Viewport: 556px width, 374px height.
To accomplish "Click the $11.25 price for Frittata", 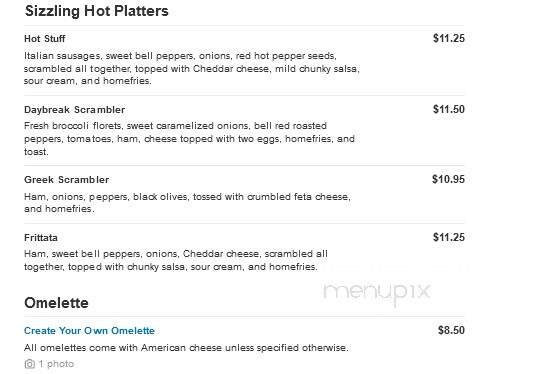I will tap(449, 237).
